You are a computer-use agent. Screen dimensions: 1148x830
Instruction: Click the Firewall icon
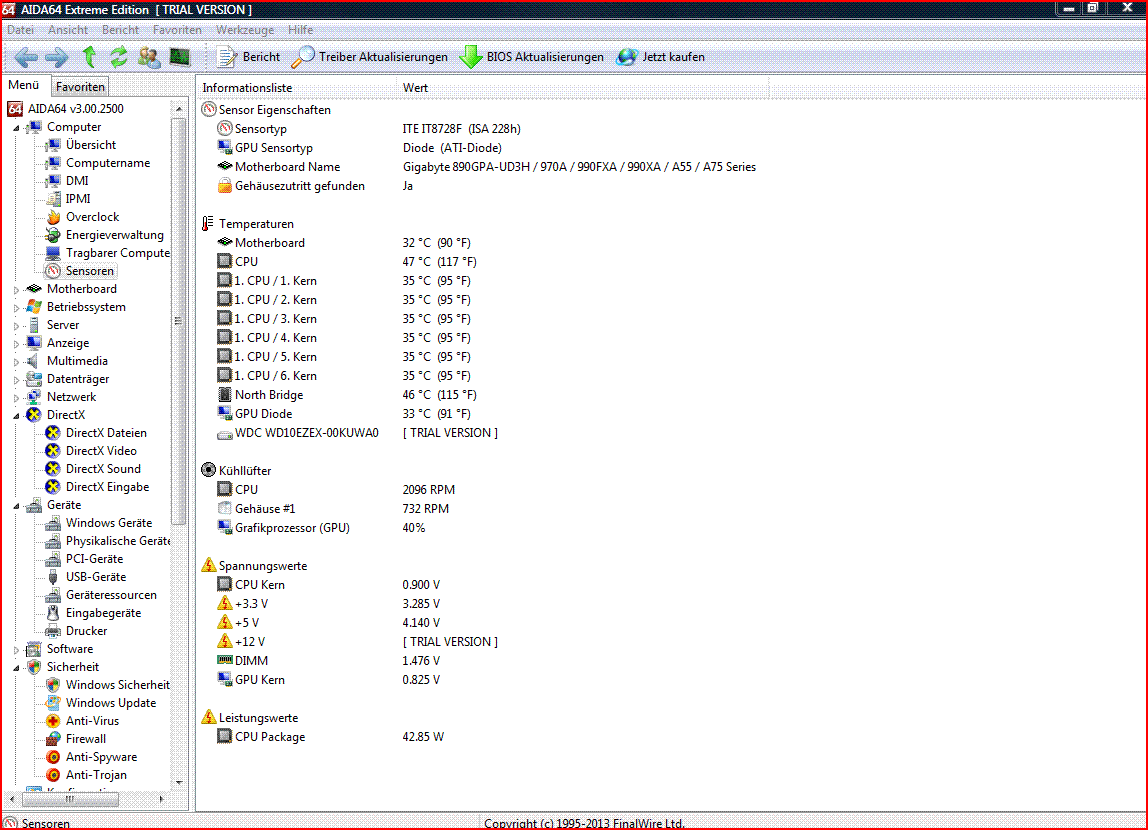(x=53, y=739)
